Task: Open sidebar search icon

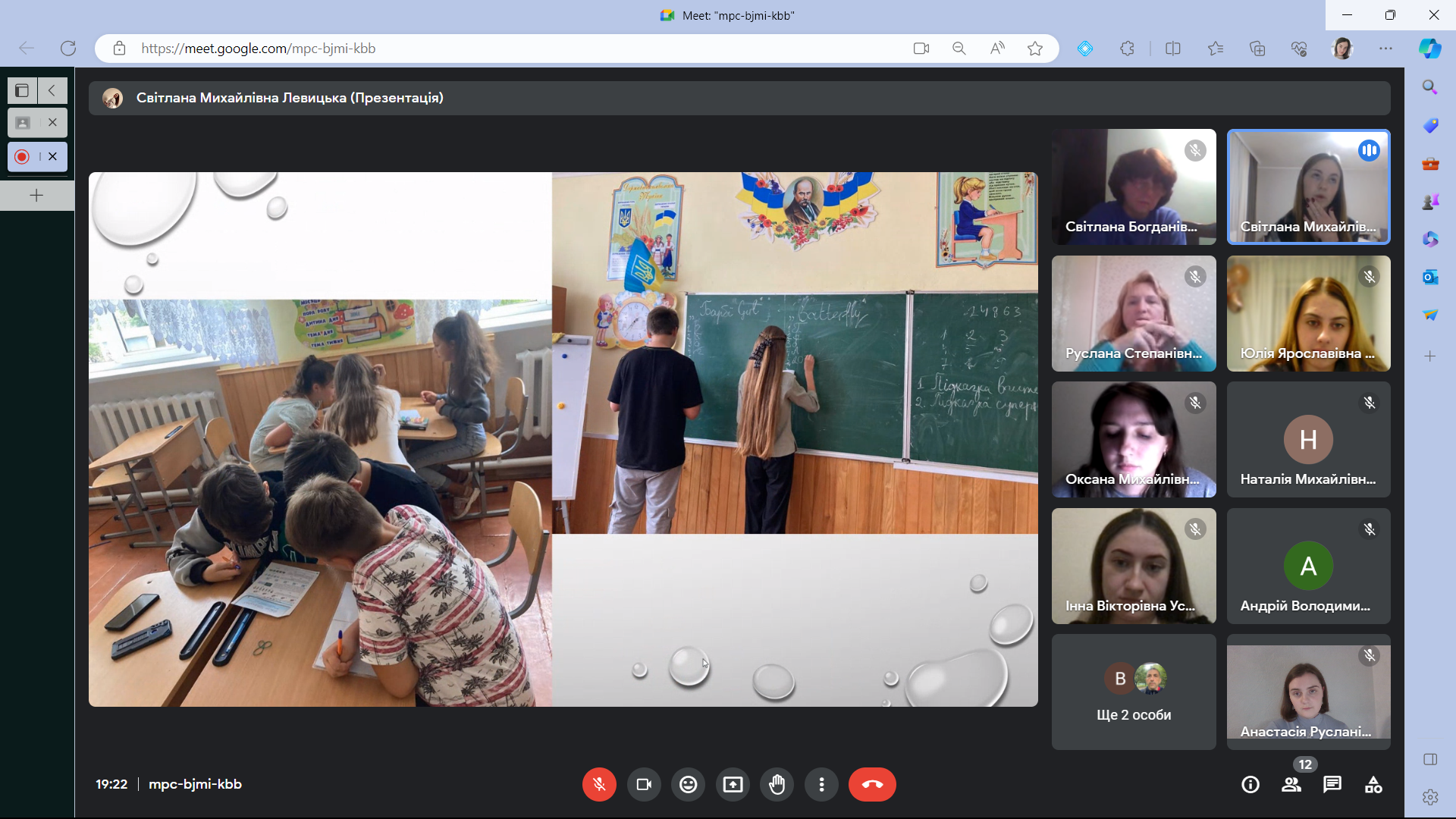Action: pos(1430,87)
